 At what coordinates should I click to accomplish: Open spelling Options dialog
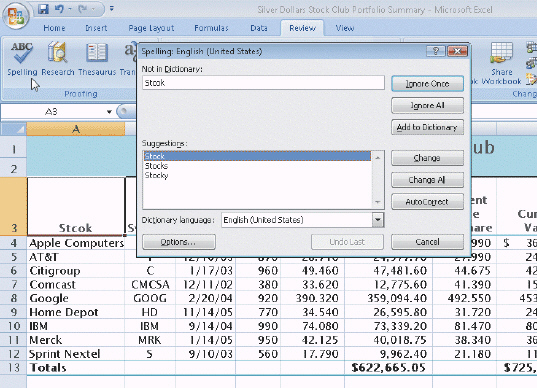pyautogui.click(x=179, y=242)
